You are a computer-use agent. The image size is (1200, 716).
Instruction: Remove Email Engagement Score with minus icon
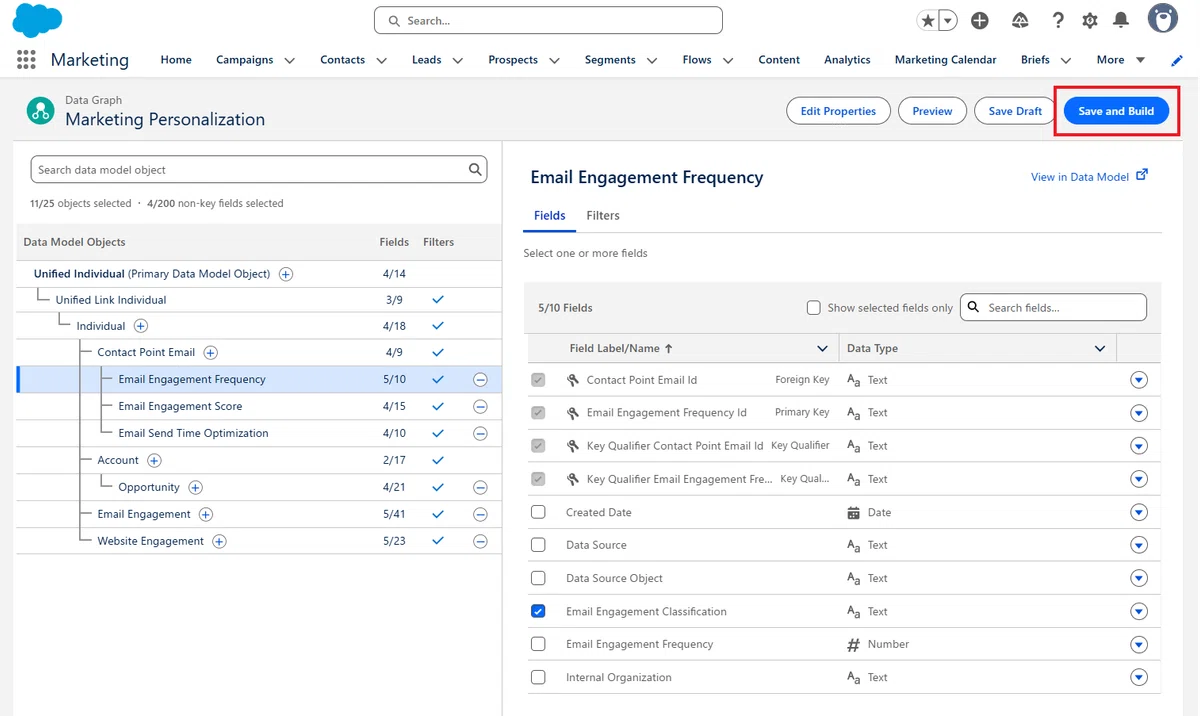pyautogui.click(x=480, y=407)
